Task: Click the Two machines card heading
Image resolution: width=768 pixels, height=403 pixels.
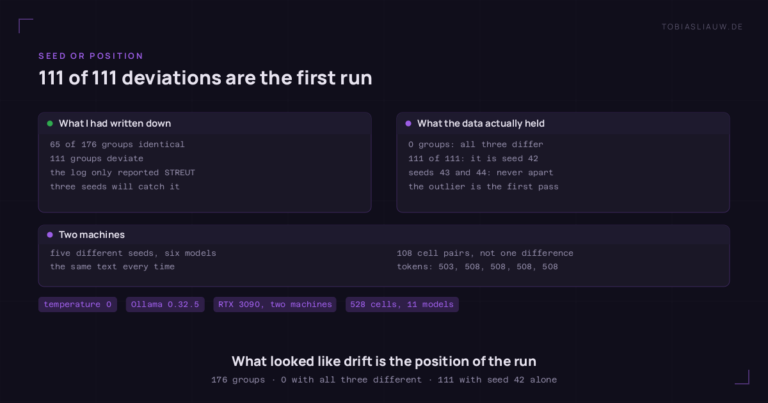Action: point(92,235)
